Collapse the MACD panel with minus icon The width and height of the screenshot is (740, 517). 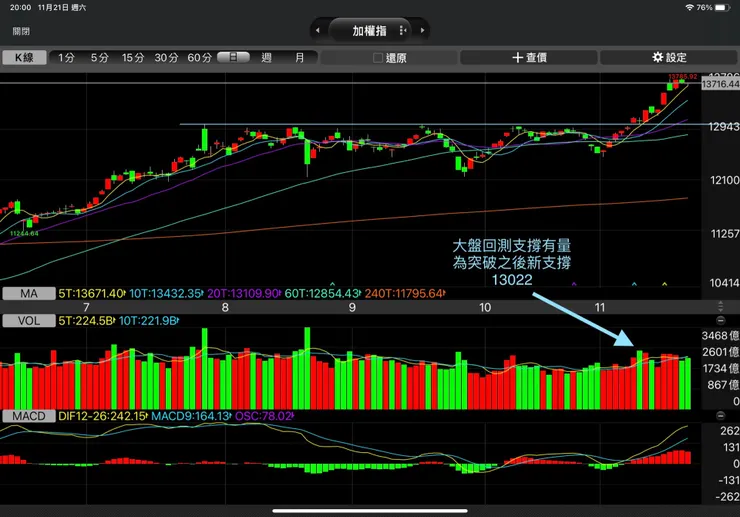click(x=720, y=416)
